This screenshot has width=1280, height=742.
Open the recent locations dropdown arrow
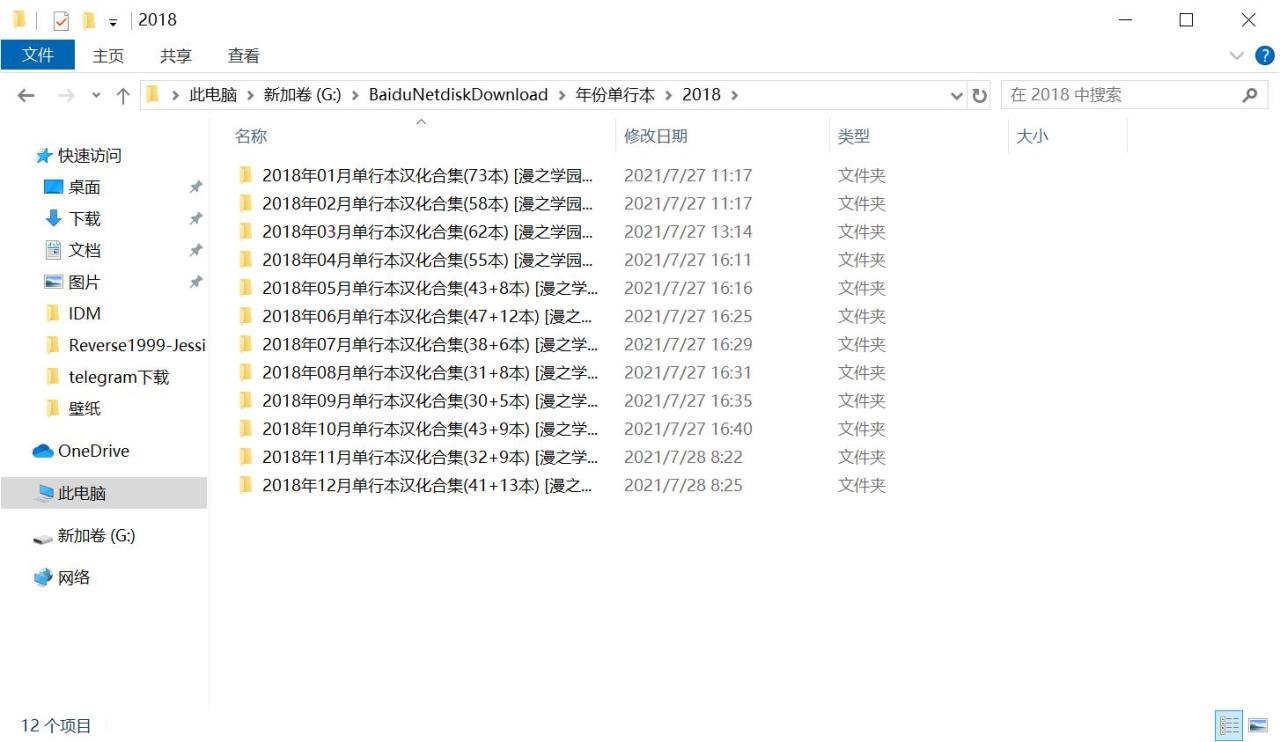point(96,95)
